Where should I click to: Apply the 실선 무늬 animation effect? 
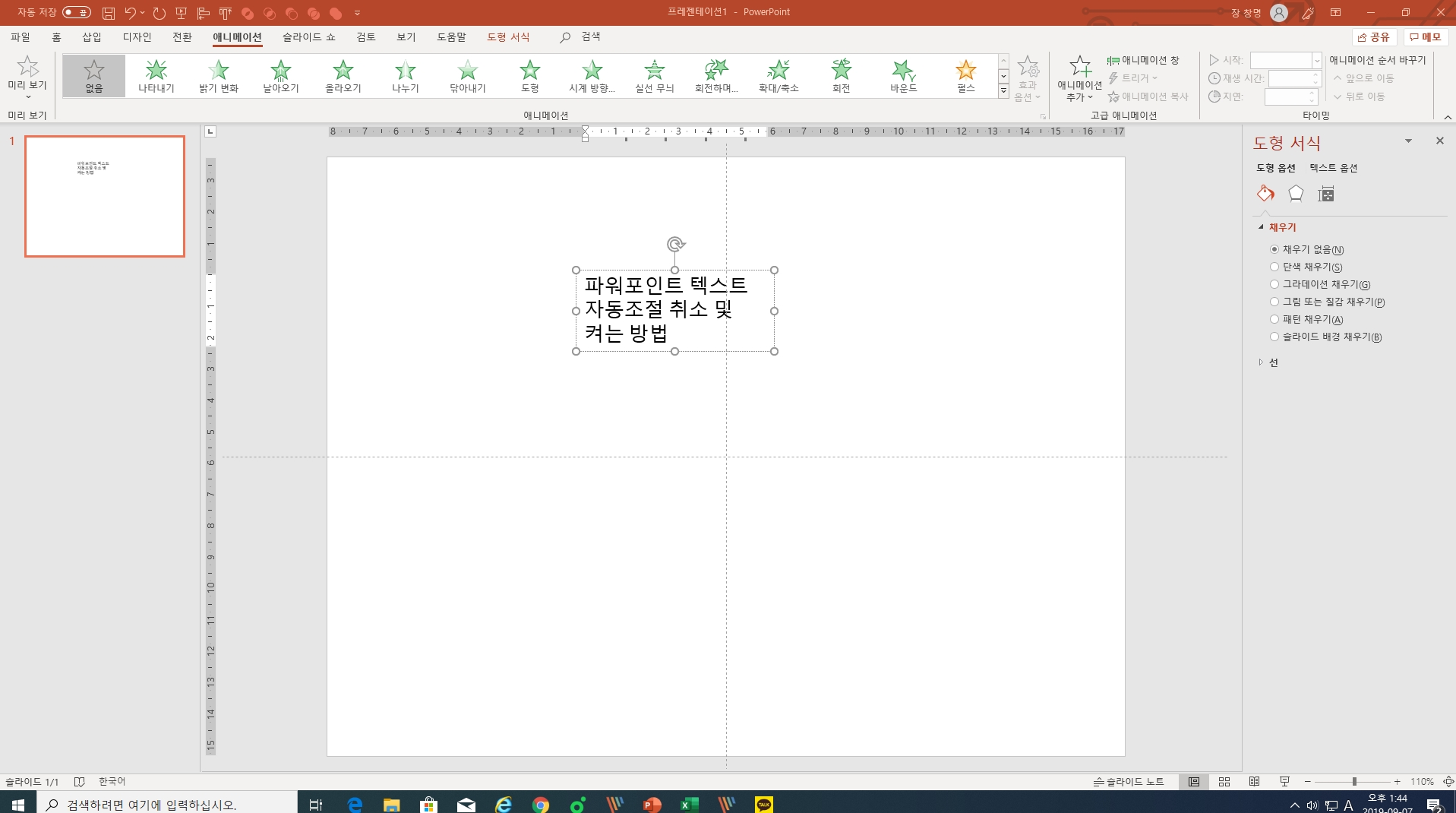(x=655, y=76)
